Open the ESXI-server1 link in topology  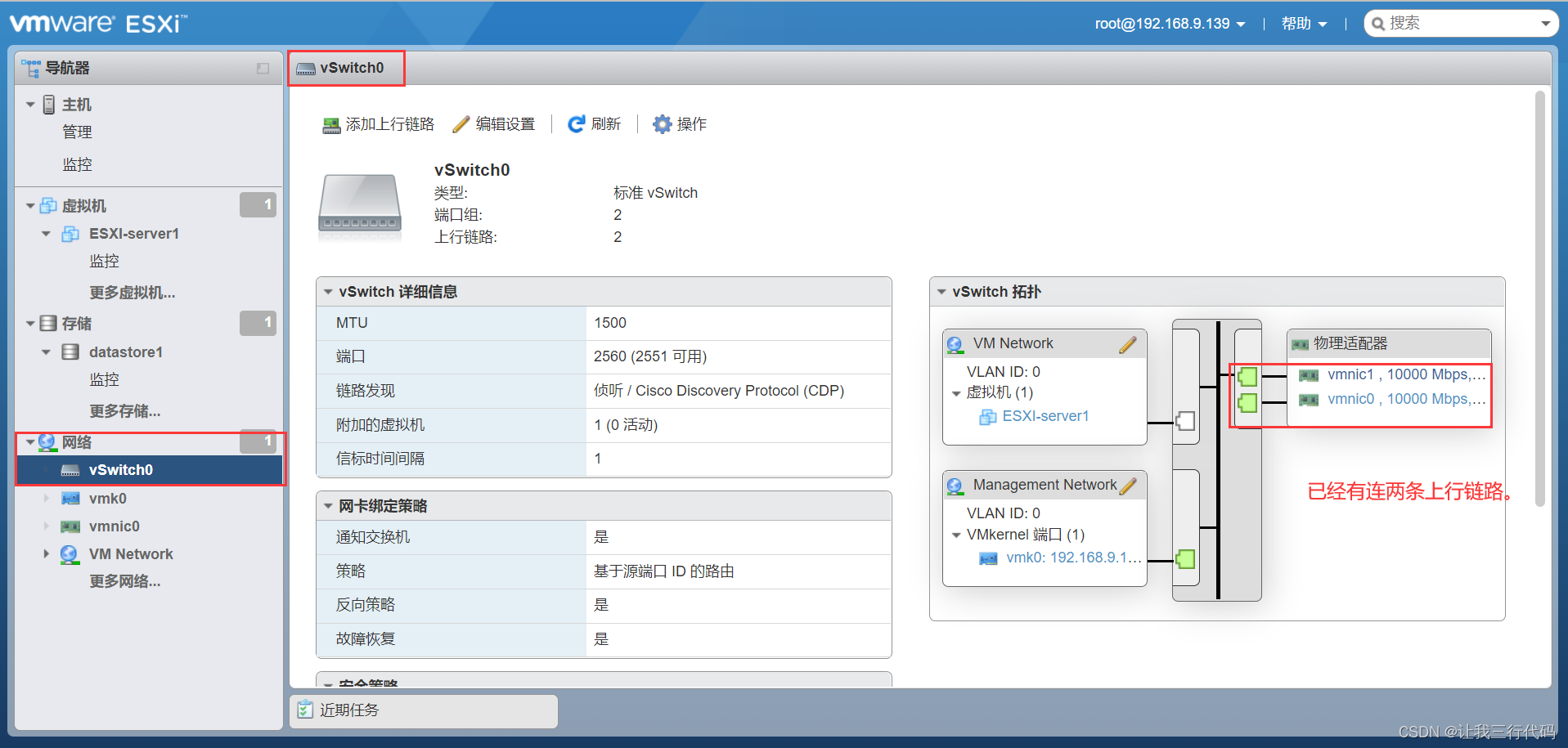point(1045,416)
